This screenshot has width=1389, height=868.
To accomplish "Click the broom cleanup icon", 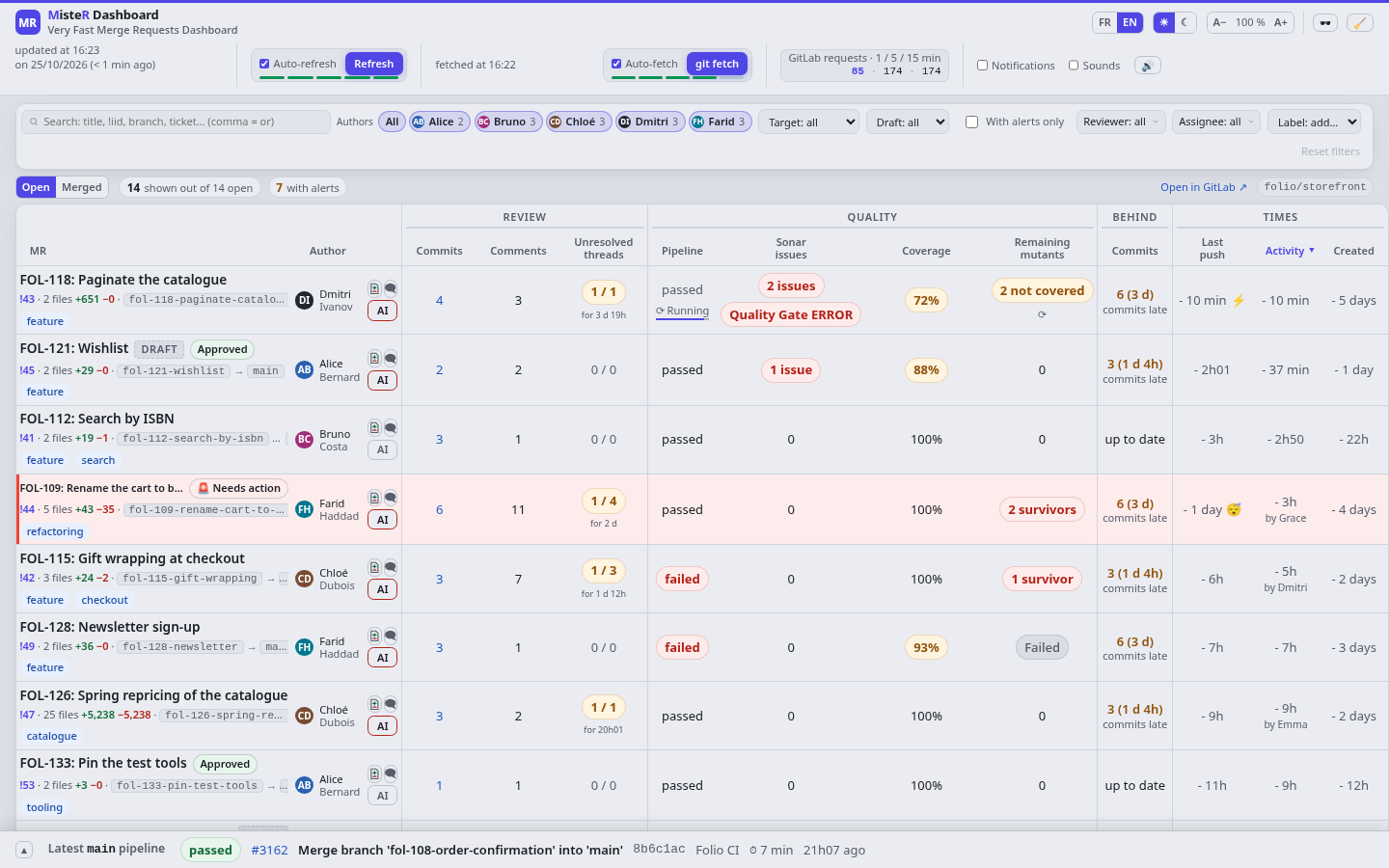I will click(x=1359, y=22).
